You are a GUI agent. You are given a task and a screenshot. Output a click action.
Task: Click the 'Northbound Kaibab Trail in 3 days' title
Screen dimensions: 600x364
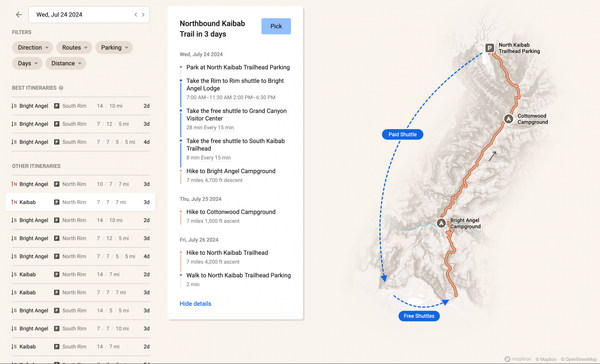(212, 29)
